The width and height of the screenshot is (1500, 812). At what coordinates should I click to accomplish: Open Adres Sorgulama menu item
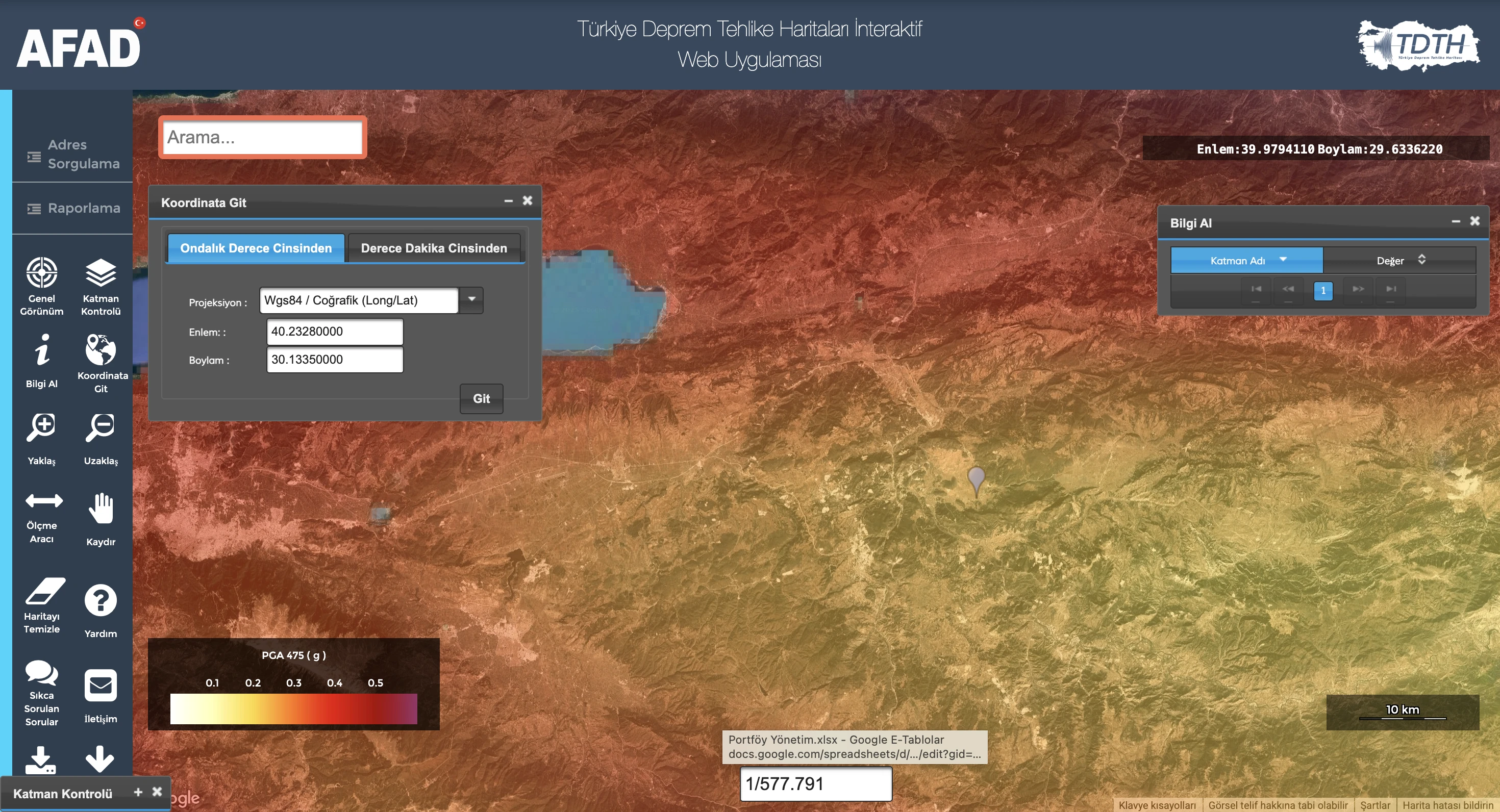pyautogui.click(x=73, y=154)
